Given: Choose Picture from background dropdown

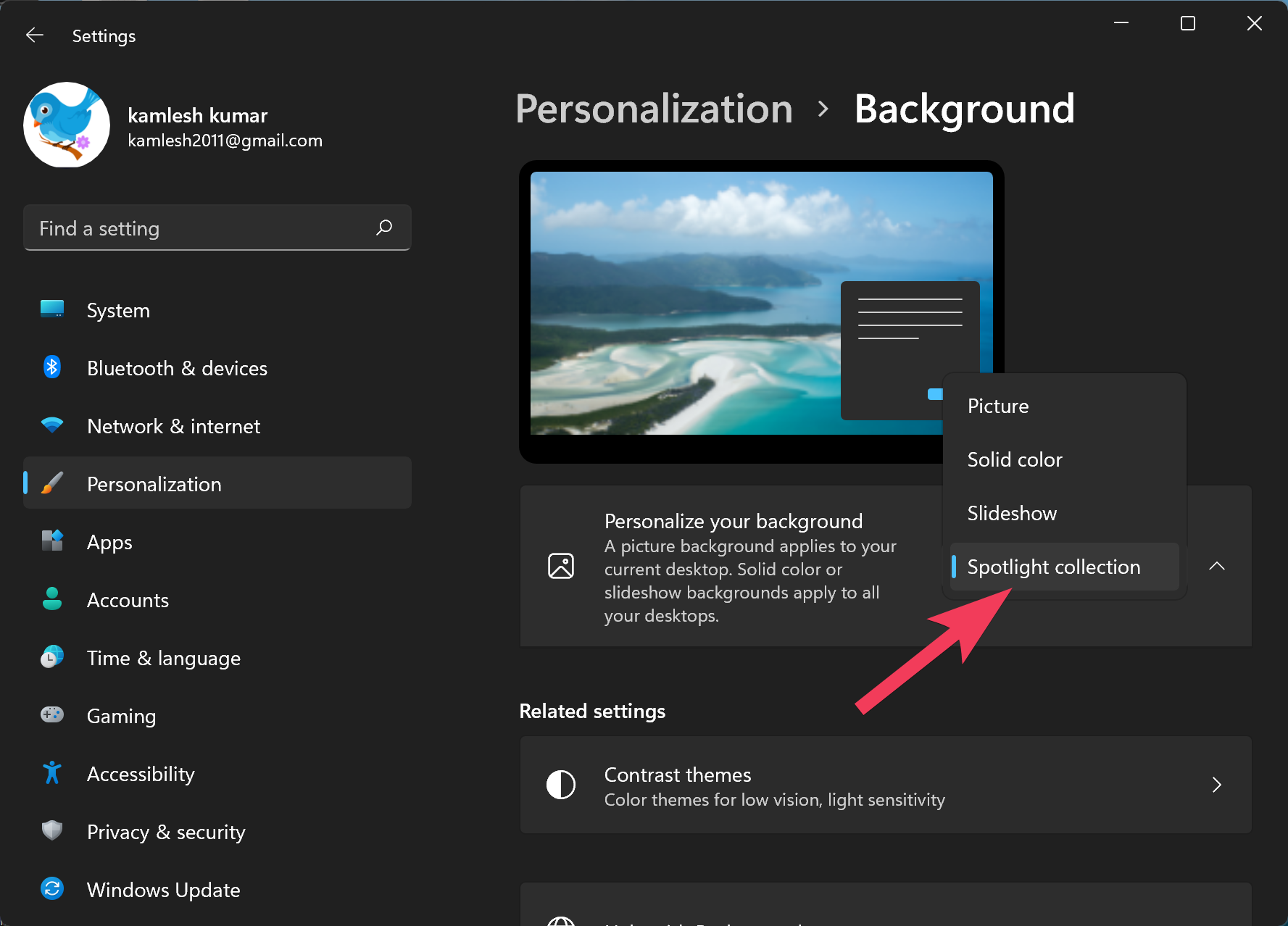Looking at the screenshot, I should [1064, 406].
